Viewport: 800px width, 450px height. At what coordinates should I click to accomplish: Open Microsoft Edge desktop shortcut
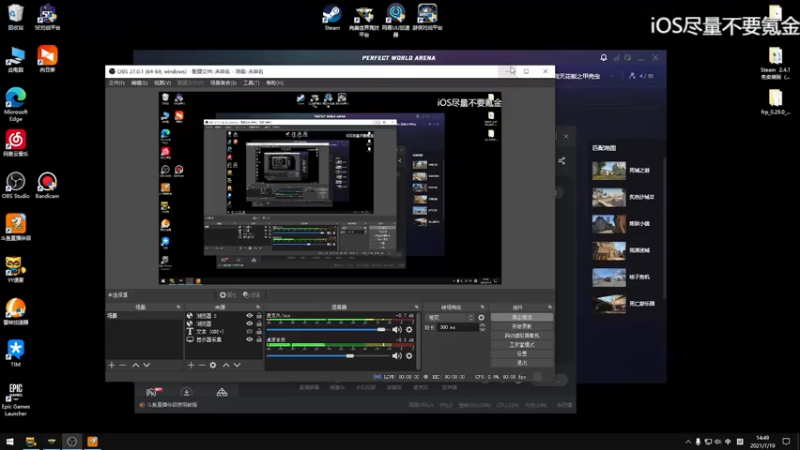(x=16, y=105)
